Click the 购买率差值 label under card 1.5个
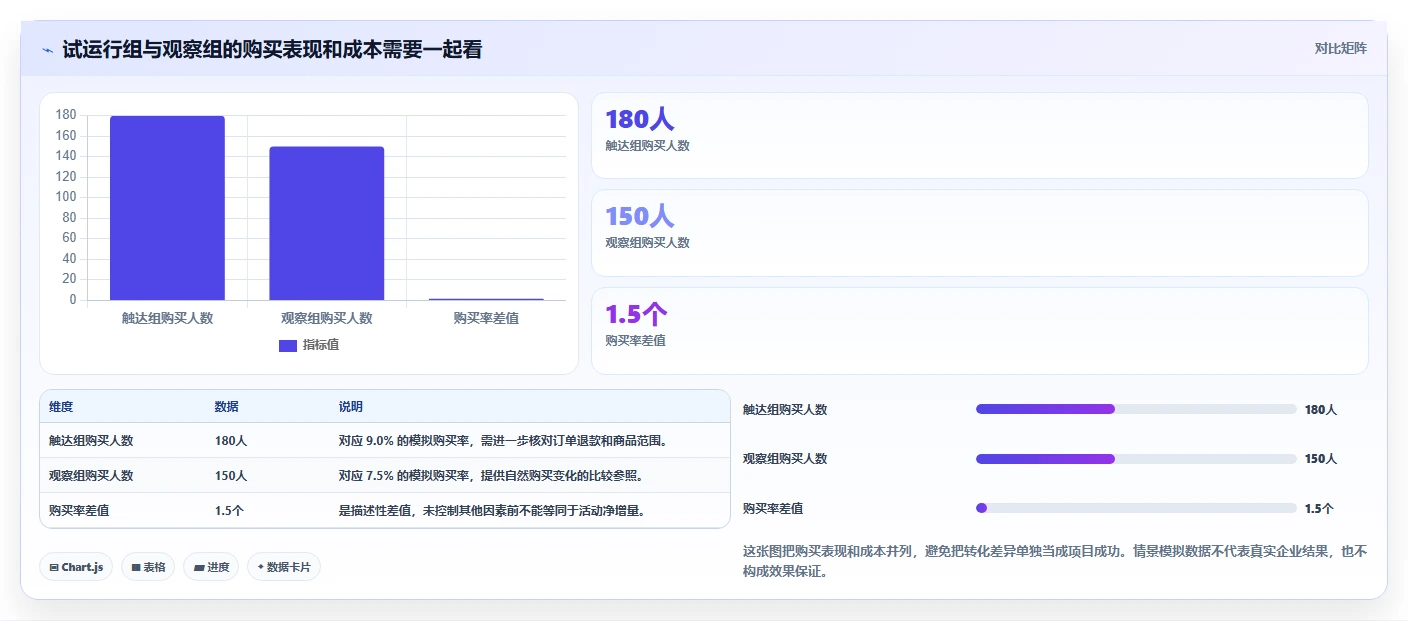 635,341
